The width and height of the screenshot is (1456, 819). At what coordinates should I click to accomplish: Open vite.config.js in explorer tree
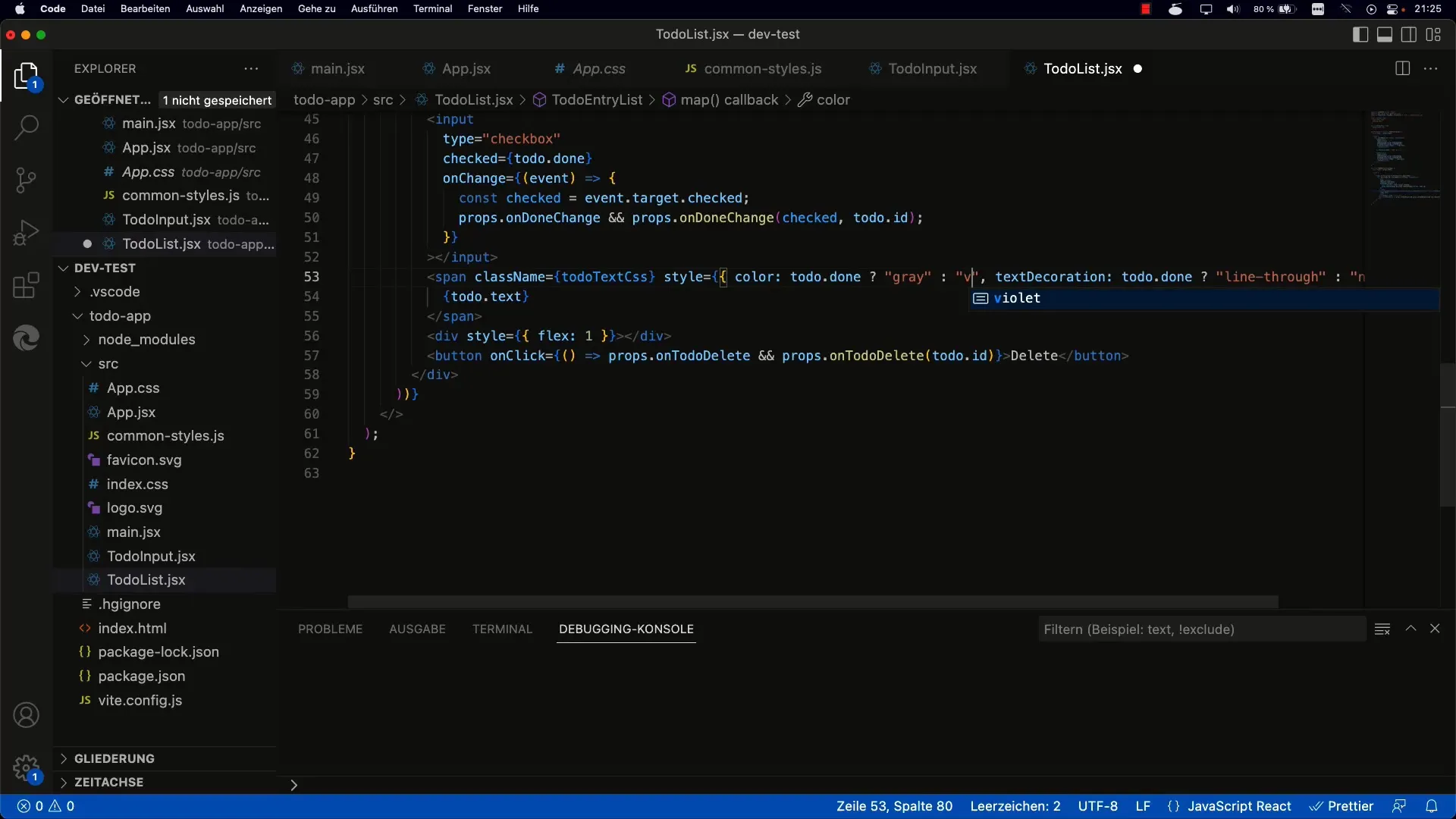[140, 700]
